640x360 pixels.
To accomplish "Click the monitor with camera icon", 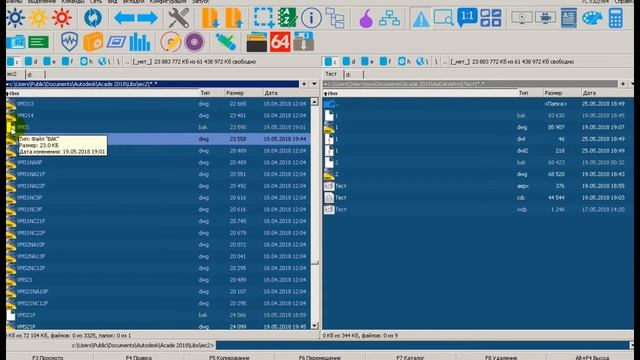I will click(x=545, y=18).
